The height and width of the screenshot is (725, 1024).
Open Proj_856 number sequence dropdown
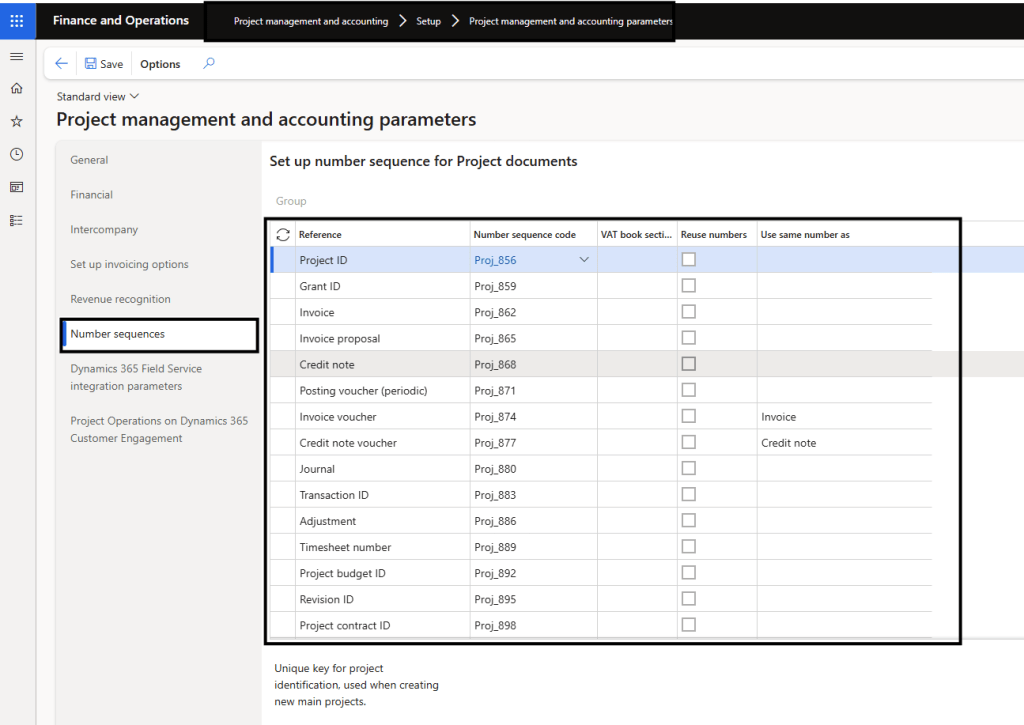pyautogui.click(x=585, y=260)
